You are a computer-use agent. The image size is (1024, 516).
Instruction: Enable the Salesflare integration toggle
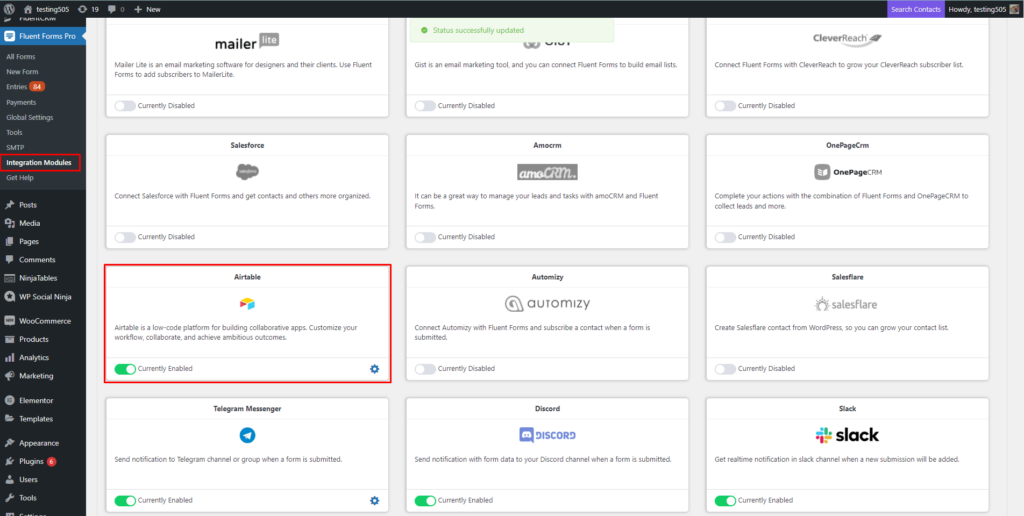point(725,369)
